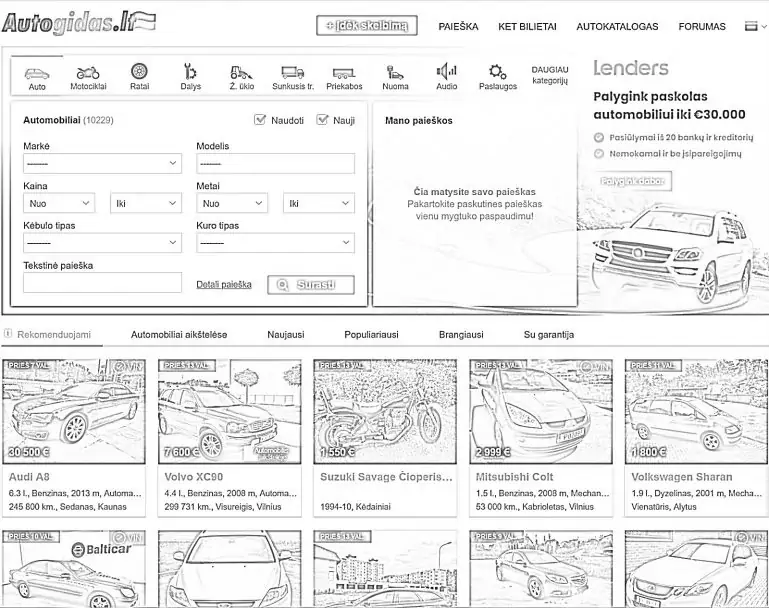The image size is (769, 608).
Task: Click VIN badge on Mitsubishi Colt photo
Action: pyautogui.click(x=595, y=366)
